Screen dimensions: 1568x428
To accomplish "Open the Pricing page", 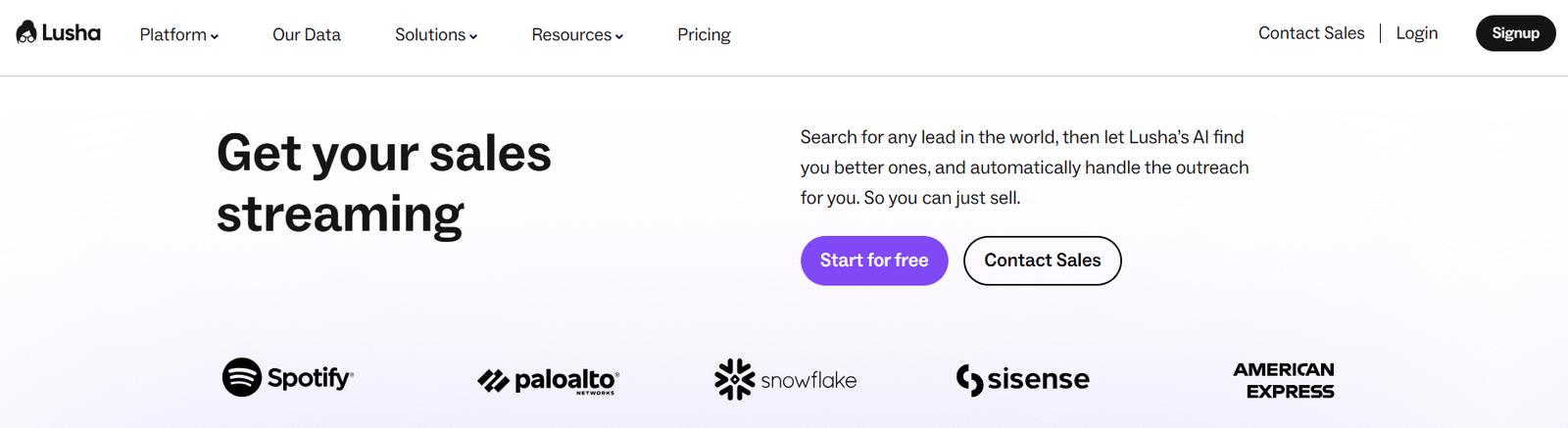I will tap(704, 34).
